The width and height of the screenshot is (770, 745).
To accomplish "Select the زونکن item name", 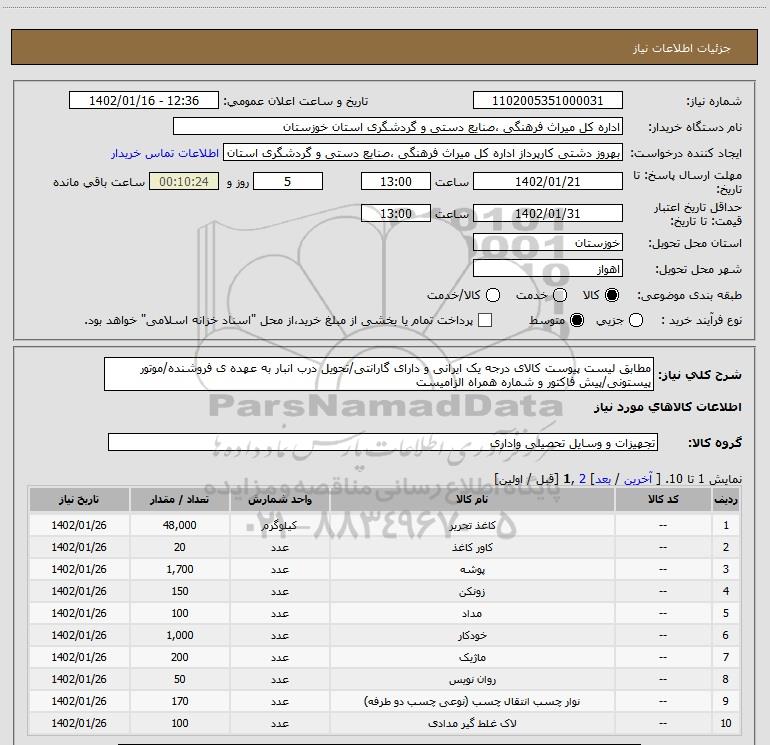I will coord(472,591).
